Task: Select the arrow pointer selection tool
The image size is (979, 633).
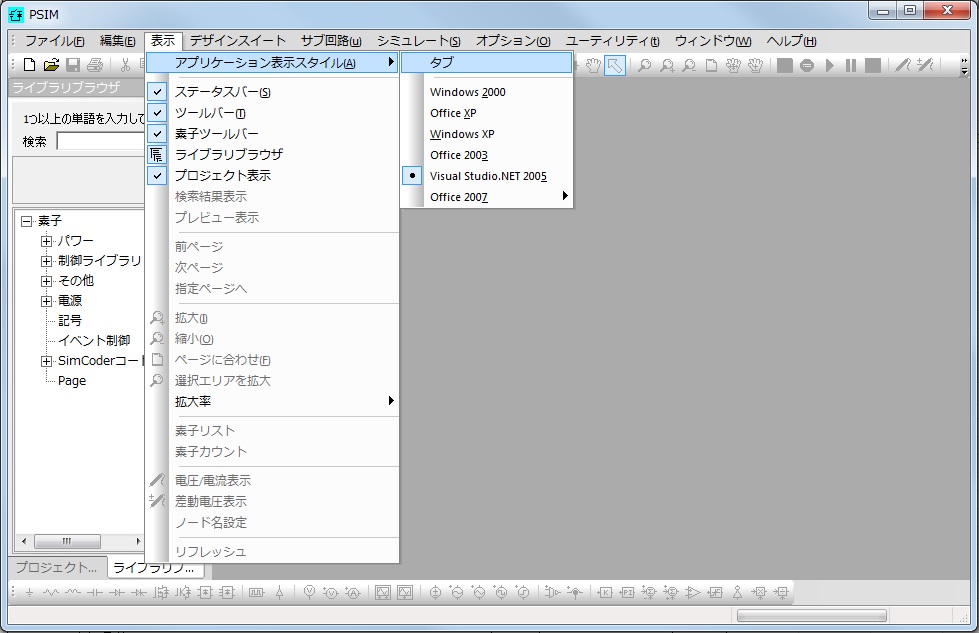Action: [615, 65]
